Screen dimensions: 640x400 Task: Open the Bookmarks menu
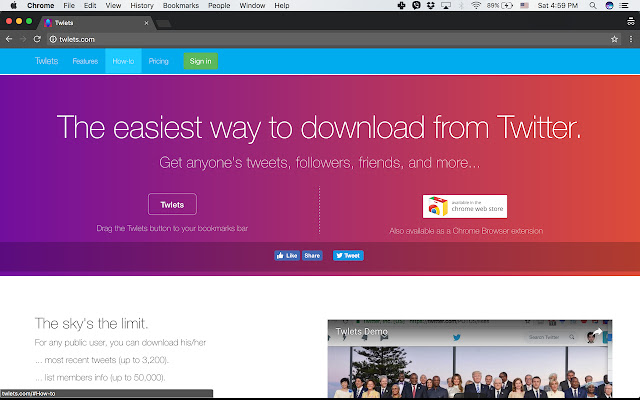pos(180,5)
